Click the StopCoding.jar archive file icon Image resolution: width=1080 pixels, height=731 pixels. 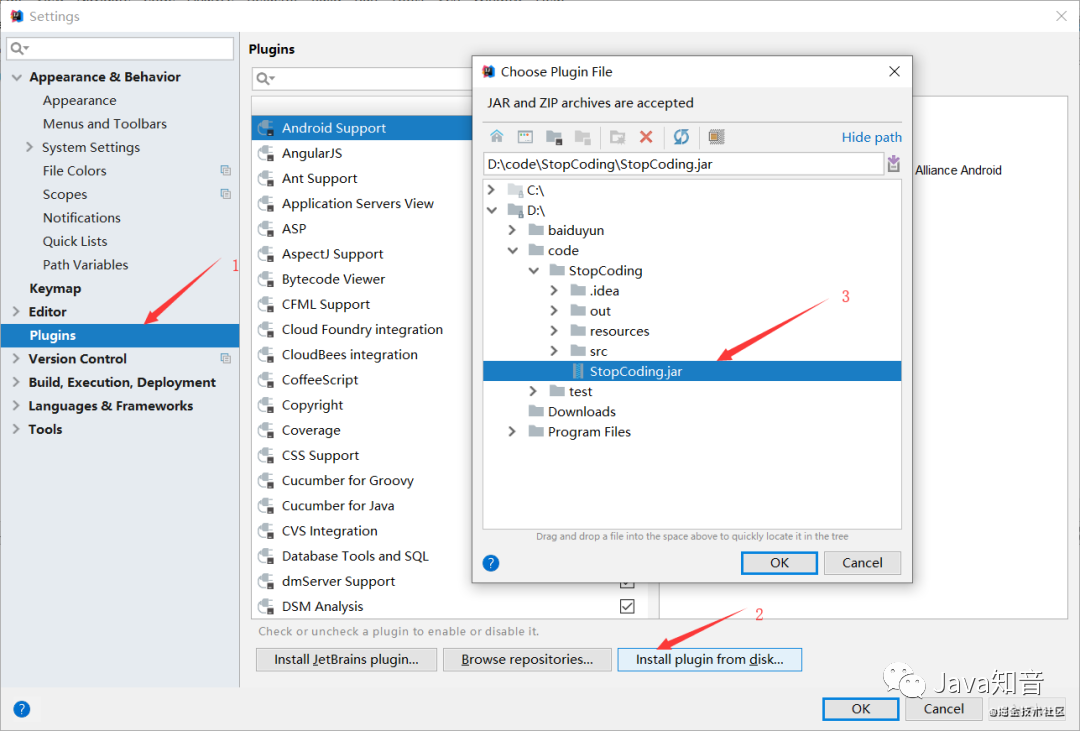(578, 371)
